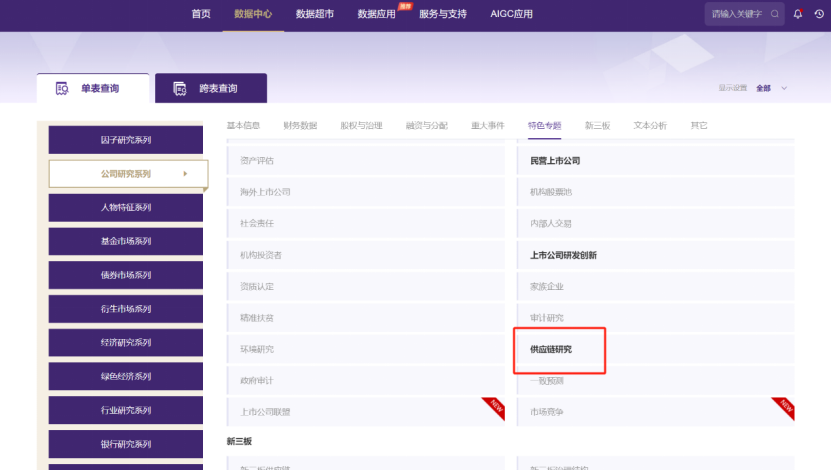The height and width of the screenshot is (470, 831).
Task: Open 民营上市公司 database
Action: [656, 161]
